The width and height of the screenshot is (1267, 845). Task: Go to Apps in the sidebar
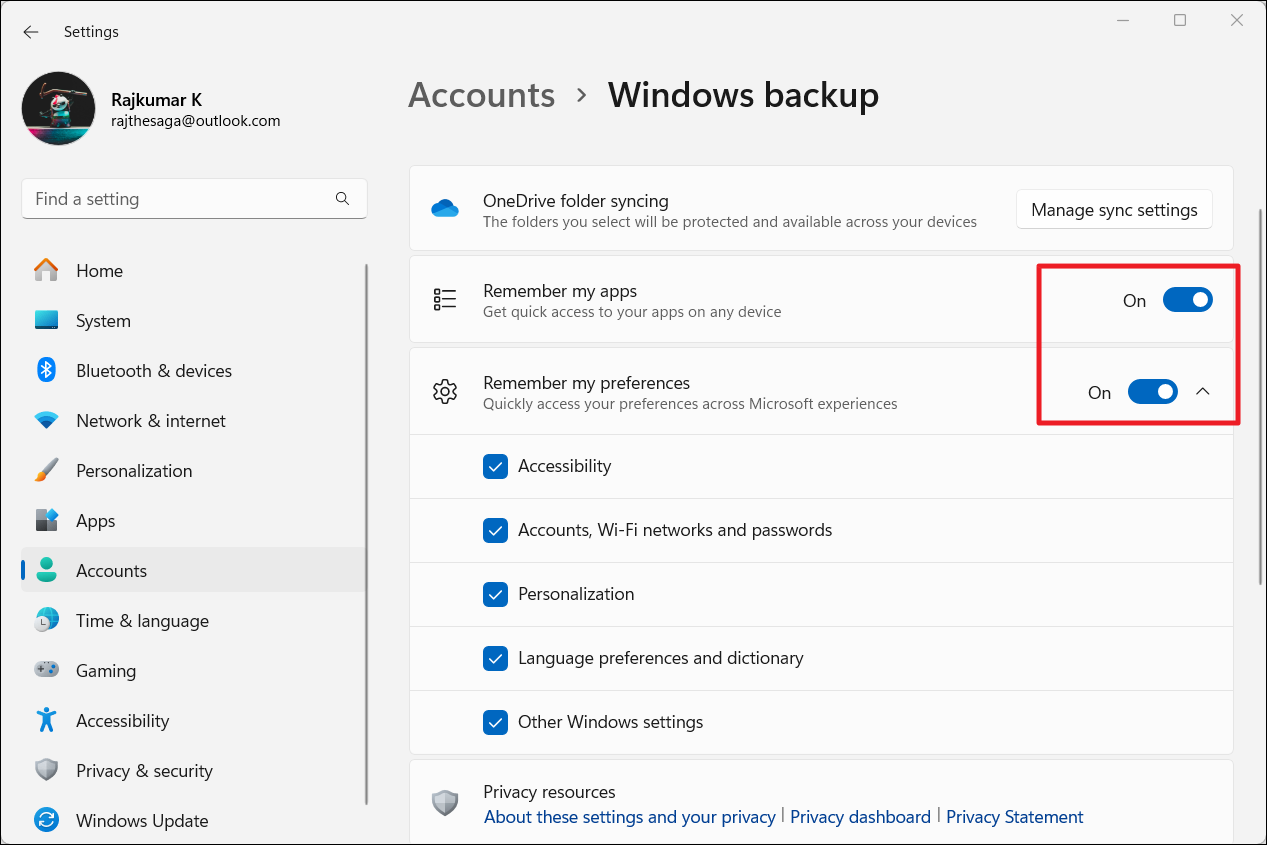pyautogui.click(x=96, y=521)
